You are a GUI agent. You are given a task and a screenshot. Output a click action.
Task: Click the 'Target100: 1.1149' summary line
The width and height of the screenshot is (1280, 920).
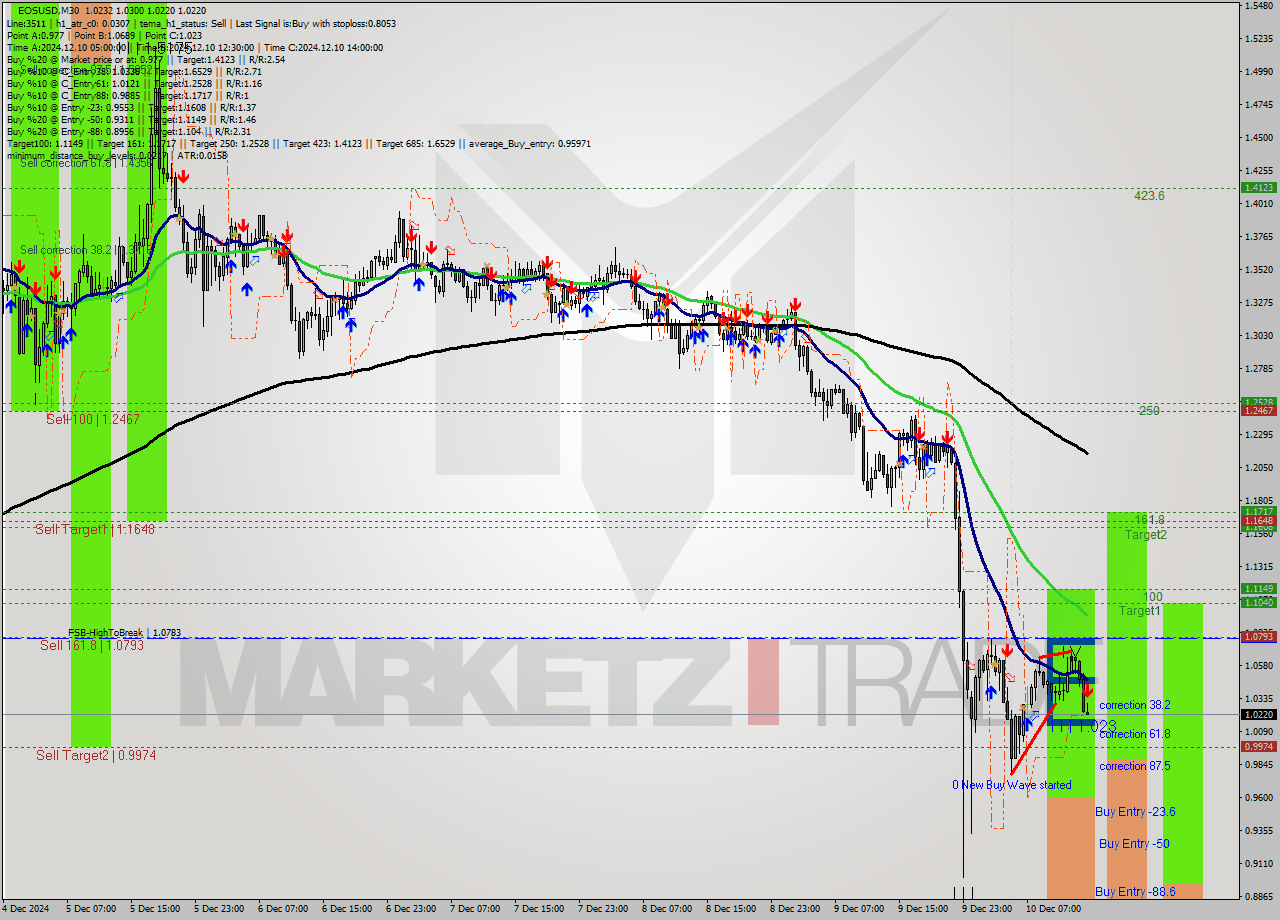[298, 143]
